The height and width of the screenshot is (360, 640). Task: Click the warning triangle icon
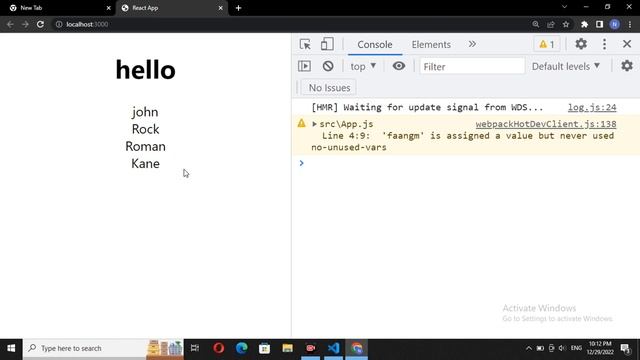pyautogui.click(x=301, y=123)
